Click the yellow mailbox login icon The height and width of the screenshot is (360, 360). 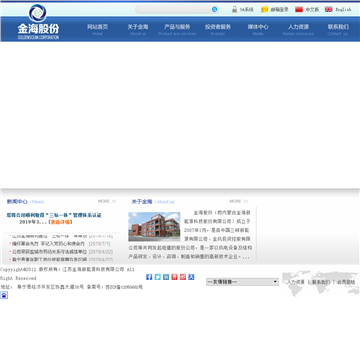(x=264, y=9)
